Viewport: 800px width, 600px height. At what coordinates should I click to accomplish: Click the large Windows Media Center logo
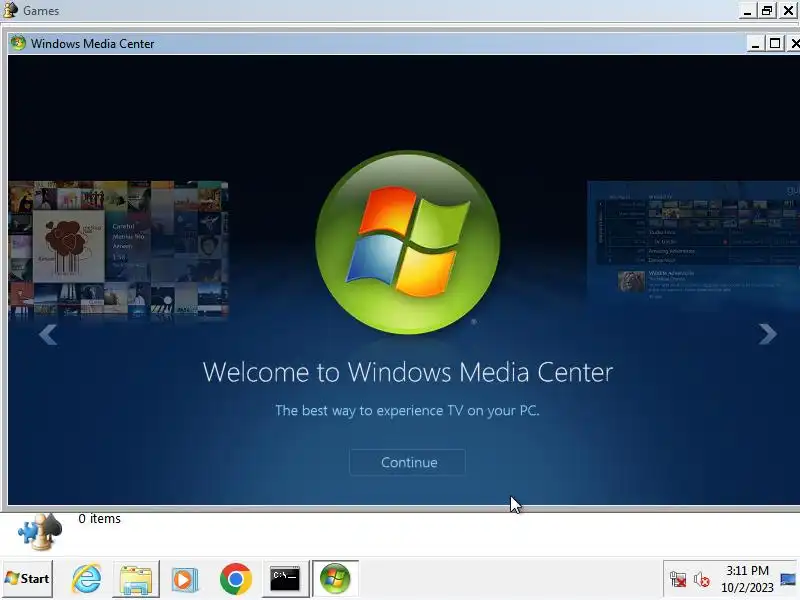(x=408, y=242)
